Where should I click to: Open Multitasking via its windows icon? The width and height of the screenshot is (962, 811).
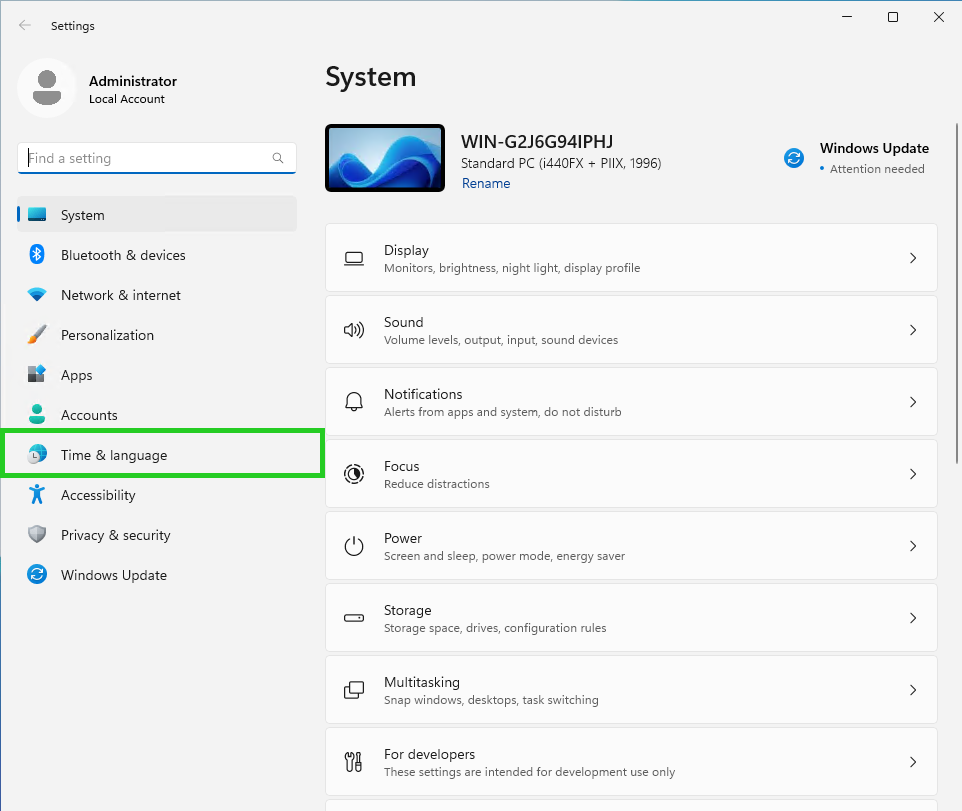354,689
